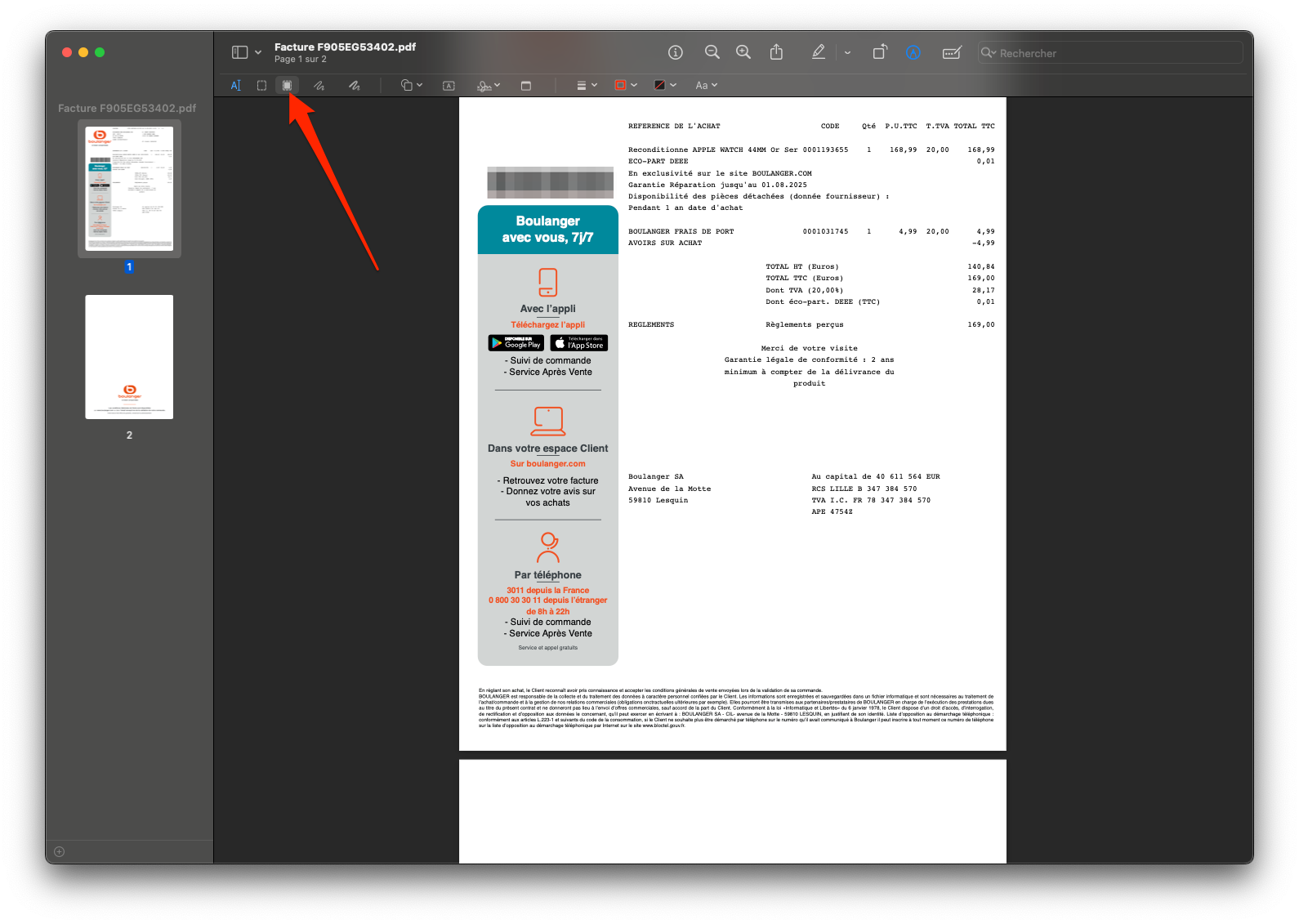Click the Règlements perçus text
This screenshot has width=1299, height=924.
805,324
